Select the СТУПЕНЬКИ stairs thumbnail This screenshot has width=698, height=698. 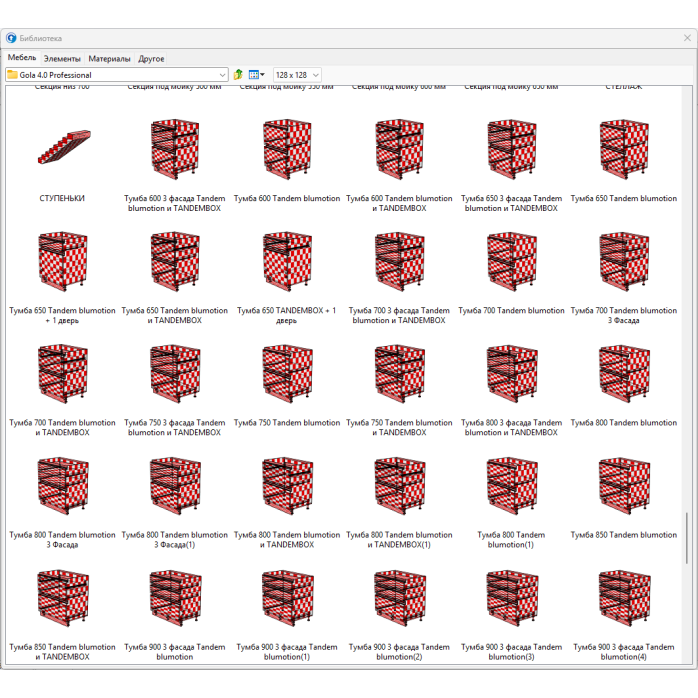[x=63, y=147]
